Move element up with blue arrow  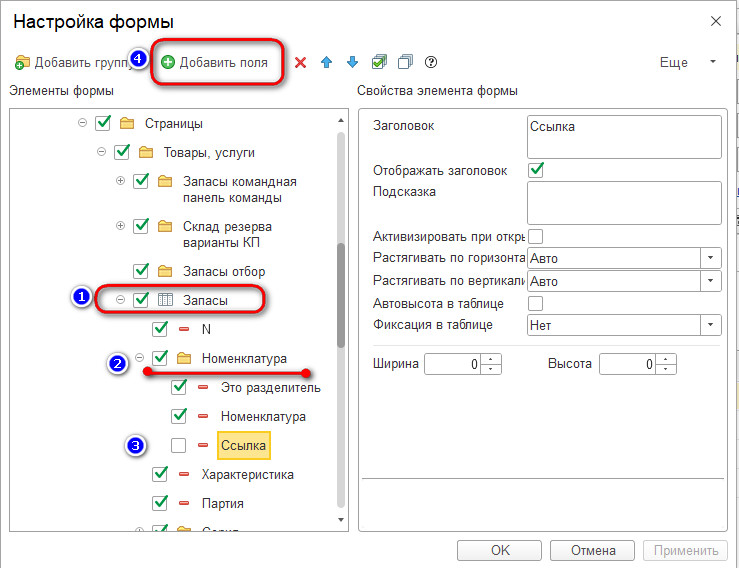(326, 62)
